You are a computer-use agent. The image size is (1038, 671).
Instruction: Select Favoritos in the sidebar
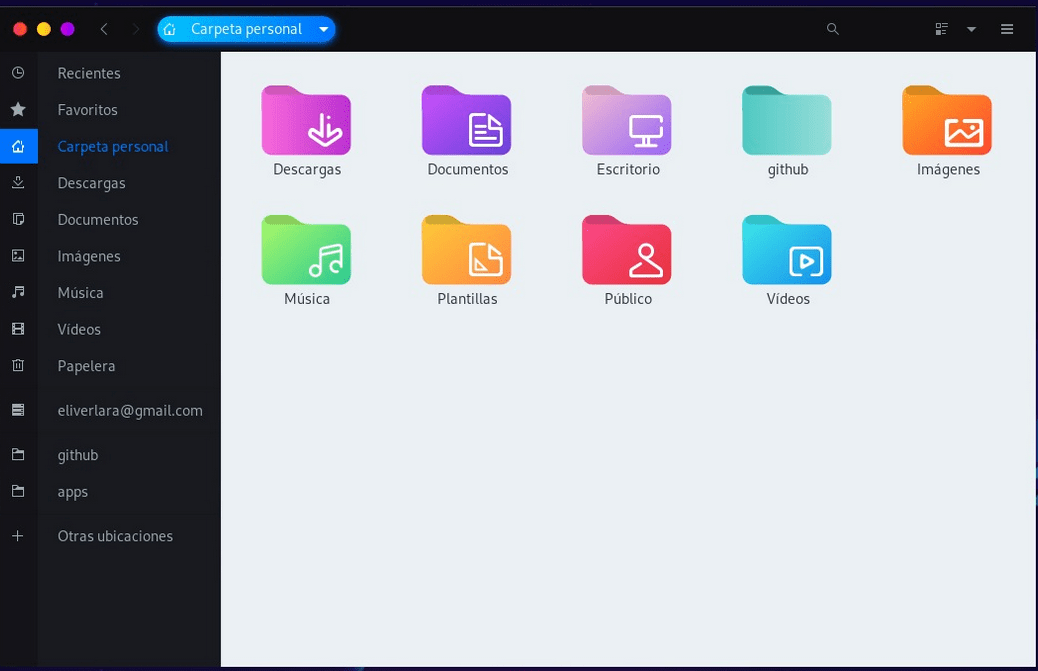(87, 110)
